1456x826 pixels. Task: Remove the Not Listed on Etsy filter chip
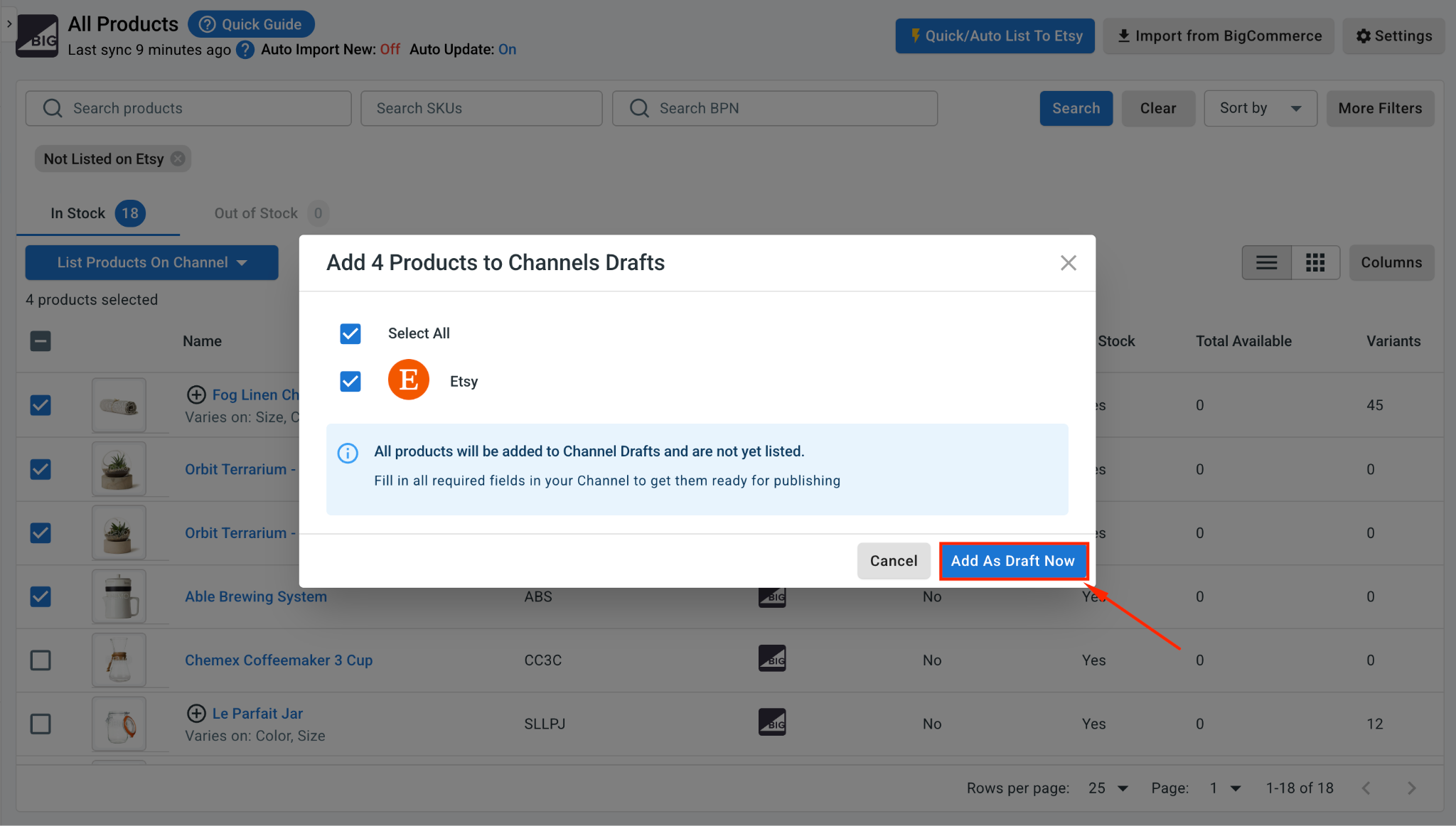pyautogui.click(x=178, y=159)
